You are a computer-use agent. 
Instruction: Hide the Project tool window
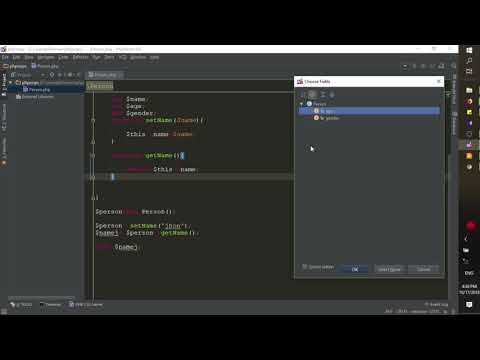[78, 75]
